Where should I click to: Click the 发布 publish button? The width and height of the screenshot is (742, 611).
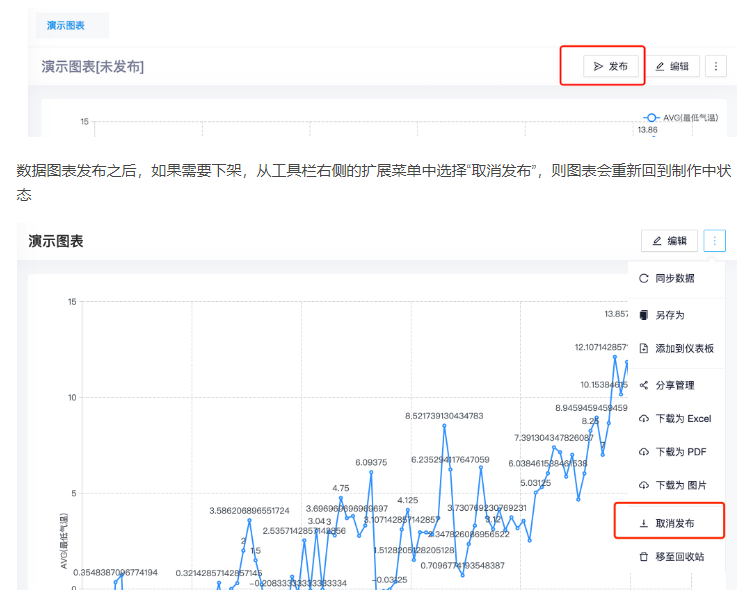[610, 66]
